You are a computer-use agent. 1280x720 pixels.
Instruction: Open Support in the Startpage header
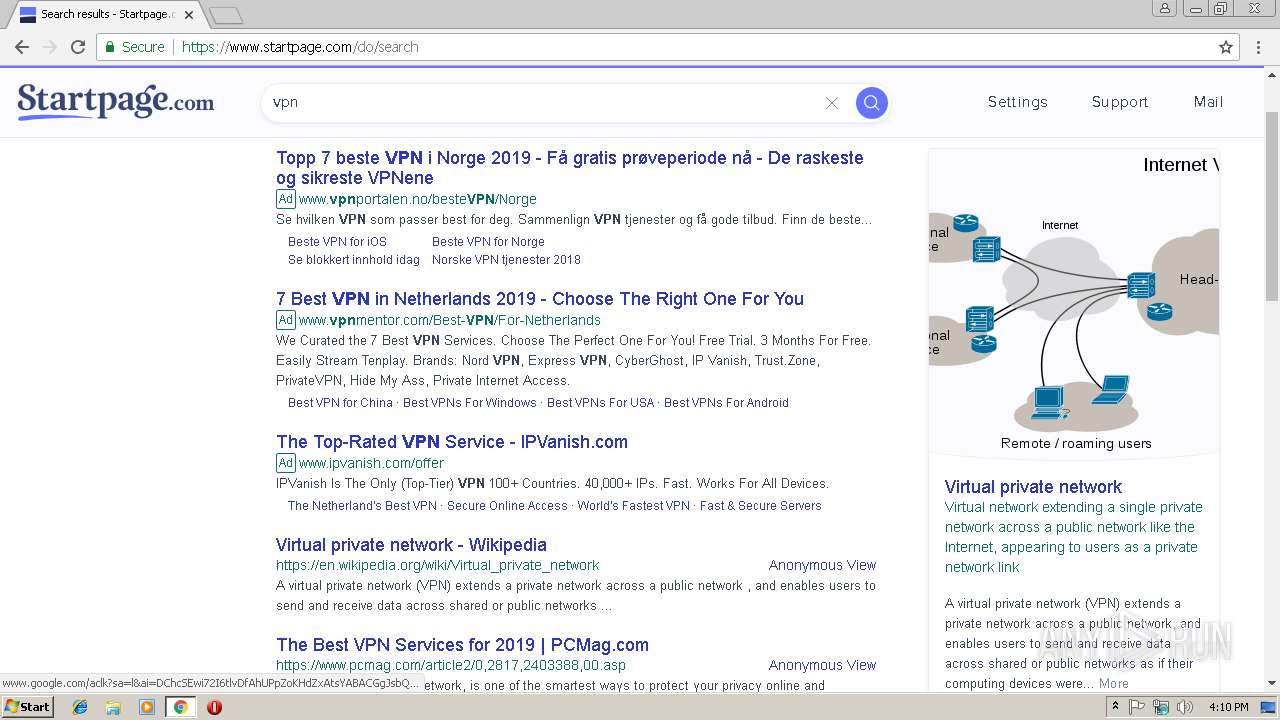(x=1119, y=102)
